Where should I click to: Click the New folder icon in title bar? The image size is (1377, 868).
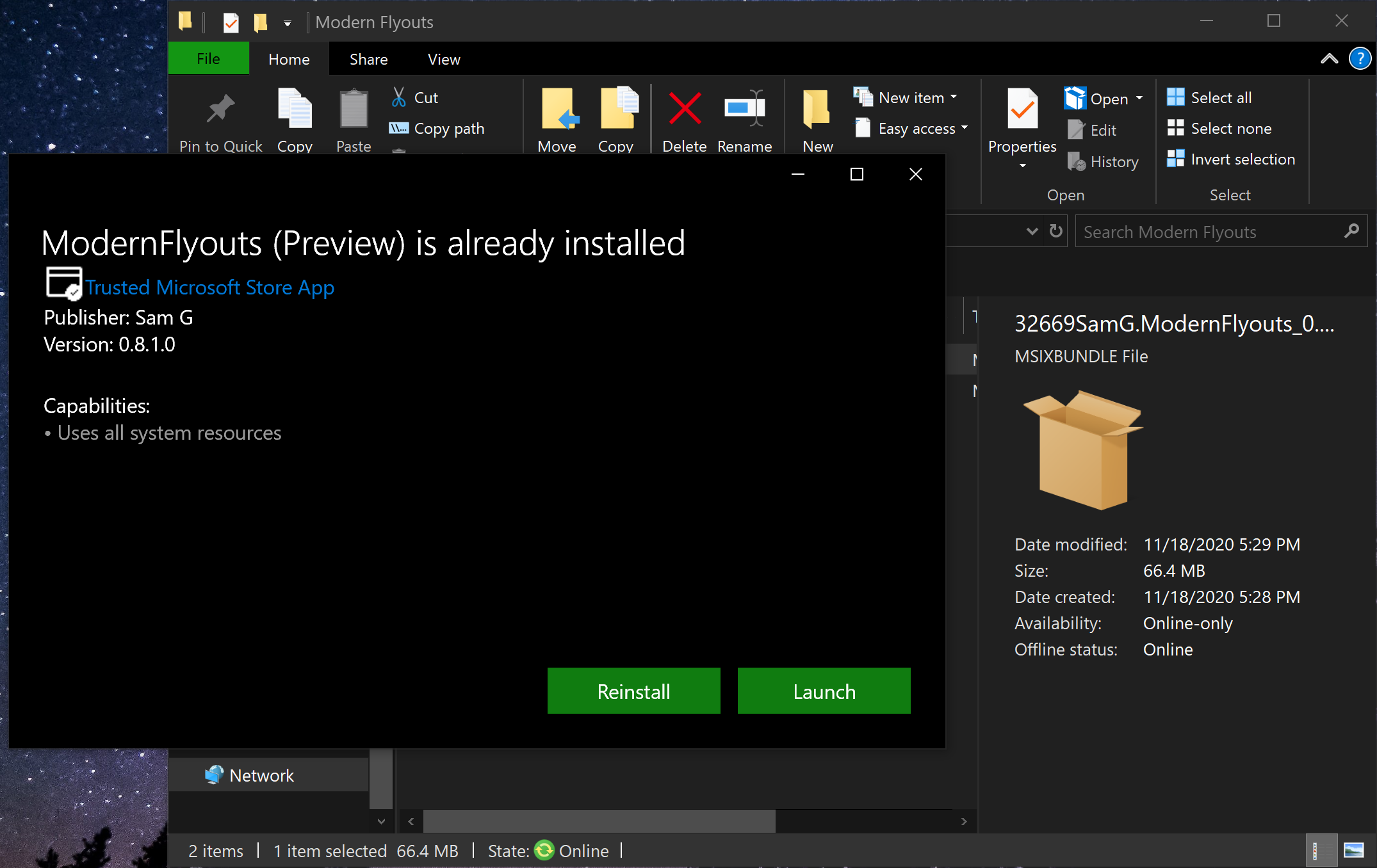click(x=260, y=22)
